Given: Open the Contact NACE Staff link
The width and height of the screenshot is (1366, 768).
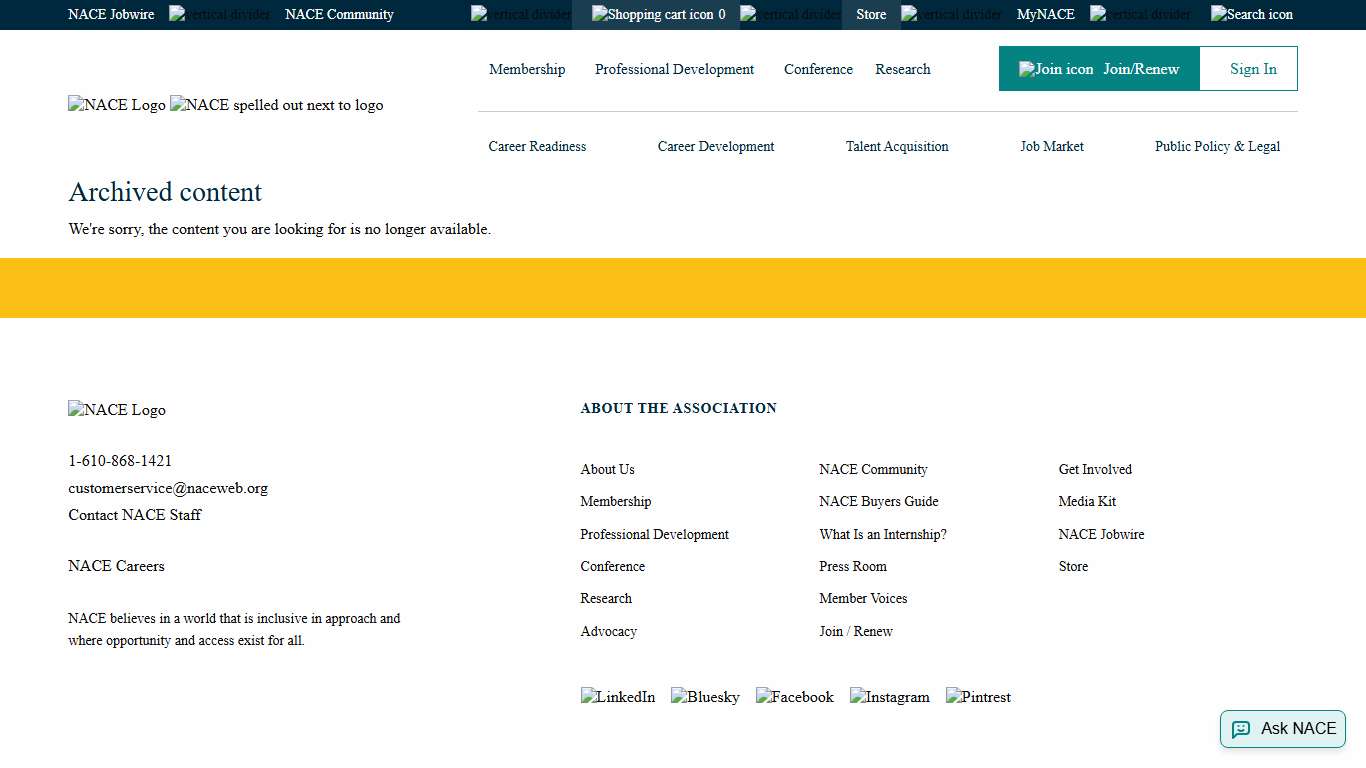Looking at the screenshot, I should coord(135,515).
